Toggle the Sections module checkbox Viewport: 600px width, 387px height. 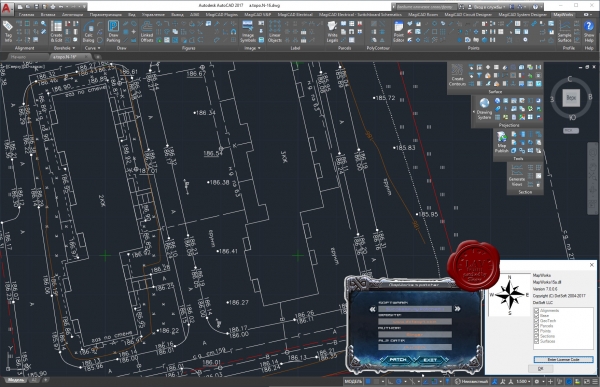[x=536, y=336]
